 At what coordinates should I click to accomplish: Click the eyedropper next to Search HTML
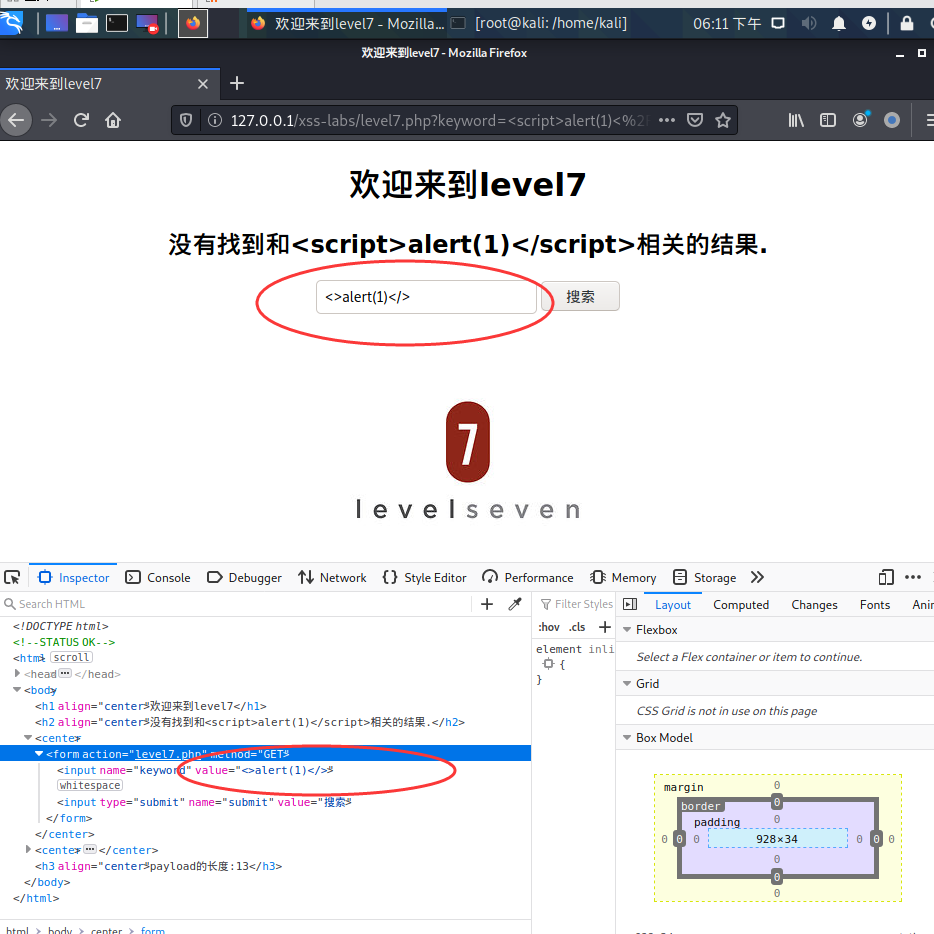[x=515, y=604]
